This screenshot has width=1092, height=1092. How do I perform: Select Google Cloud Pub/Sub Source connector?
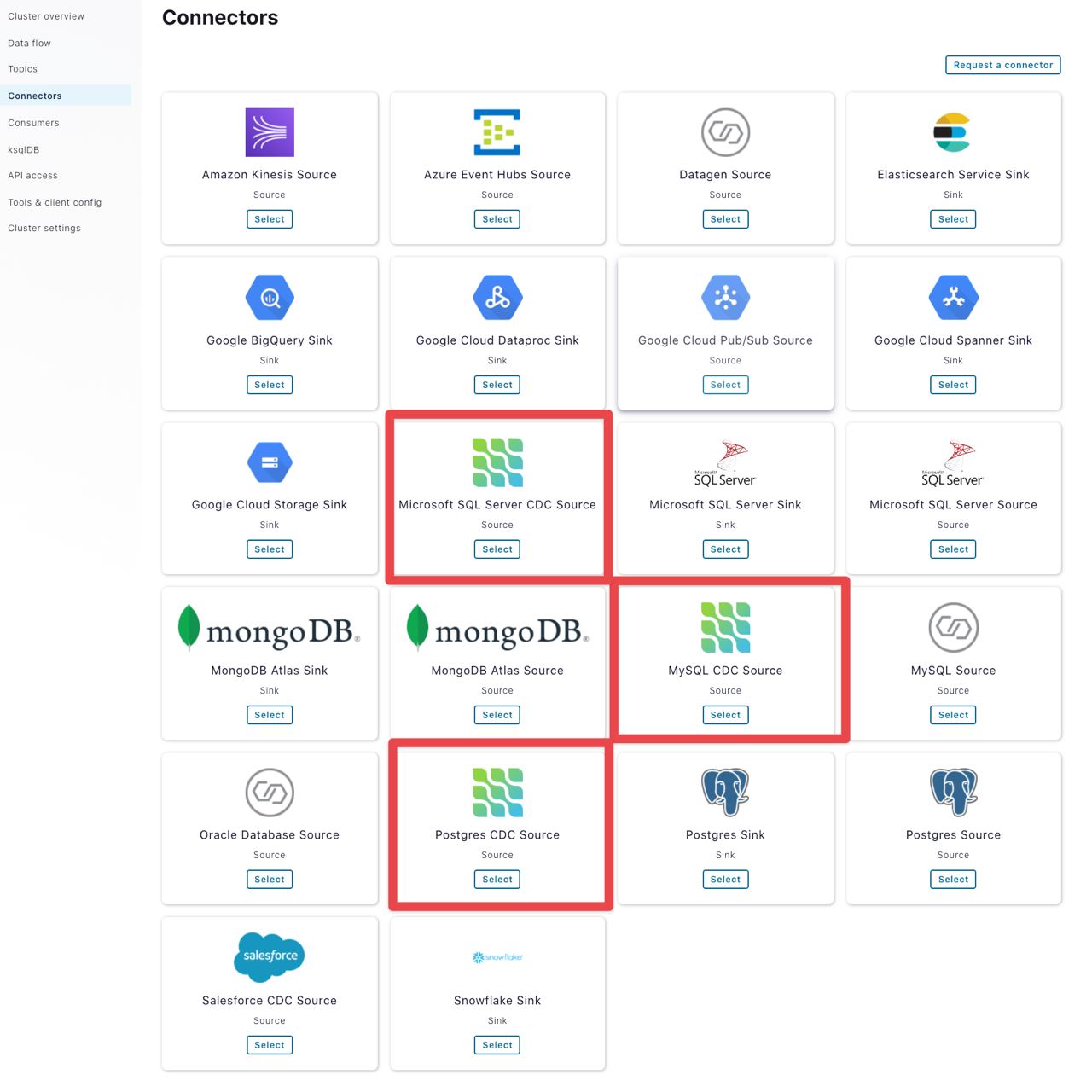725,385
